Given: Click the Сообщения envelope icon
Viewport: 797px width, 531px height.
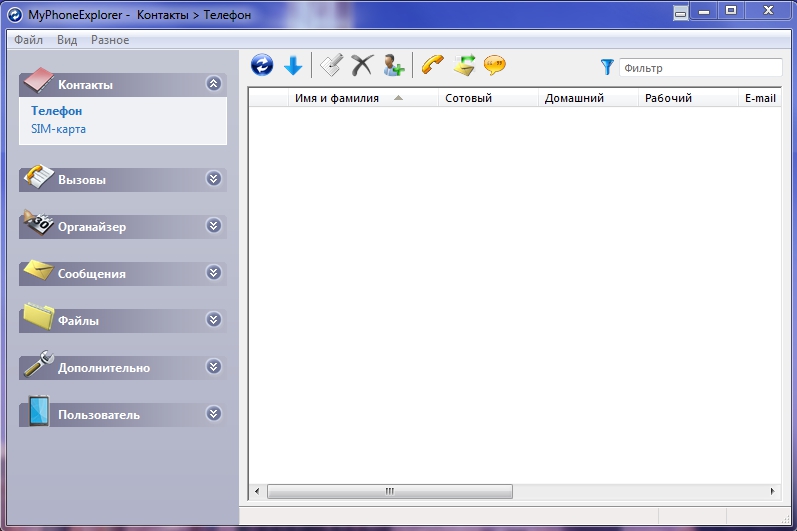Looking at the screenshot, I should [38, 270].
